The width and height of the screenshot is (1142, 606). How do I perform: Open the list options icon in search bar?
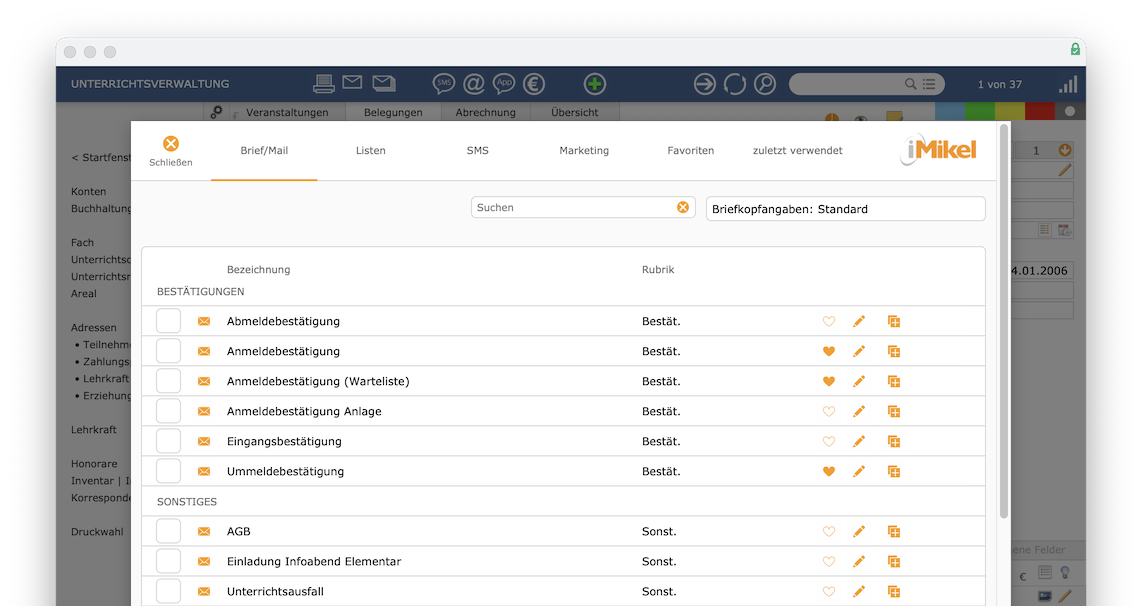tap(929, 84)
